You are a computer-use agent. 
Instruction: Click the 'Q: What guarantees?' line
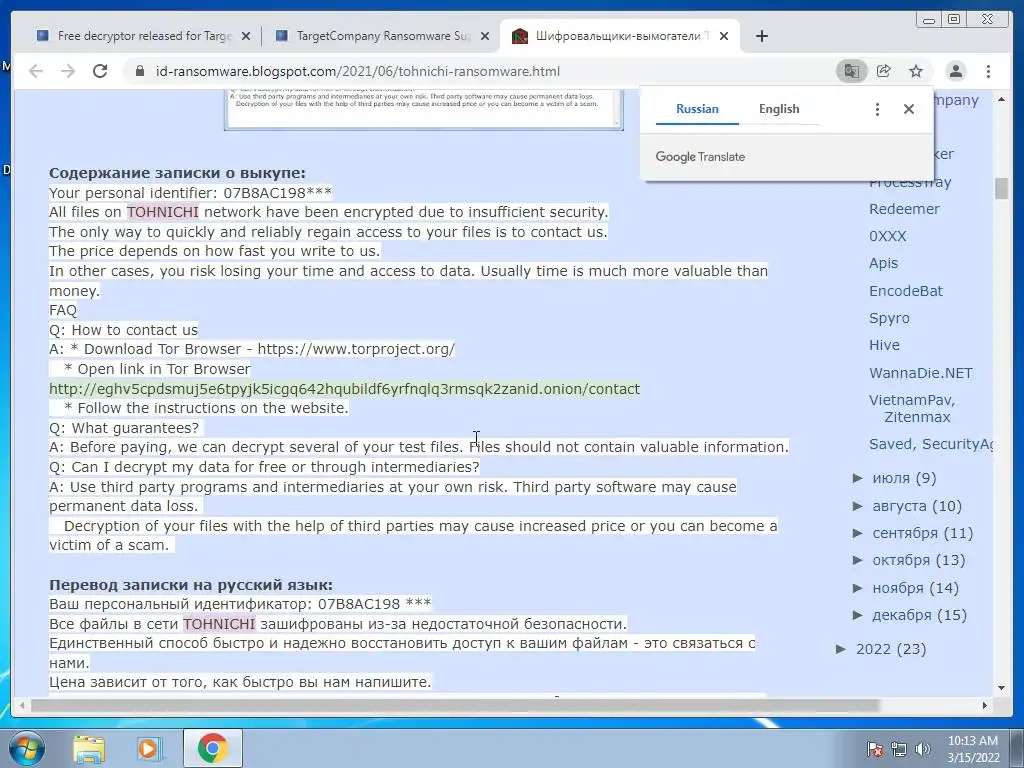(x=124, y=428)
